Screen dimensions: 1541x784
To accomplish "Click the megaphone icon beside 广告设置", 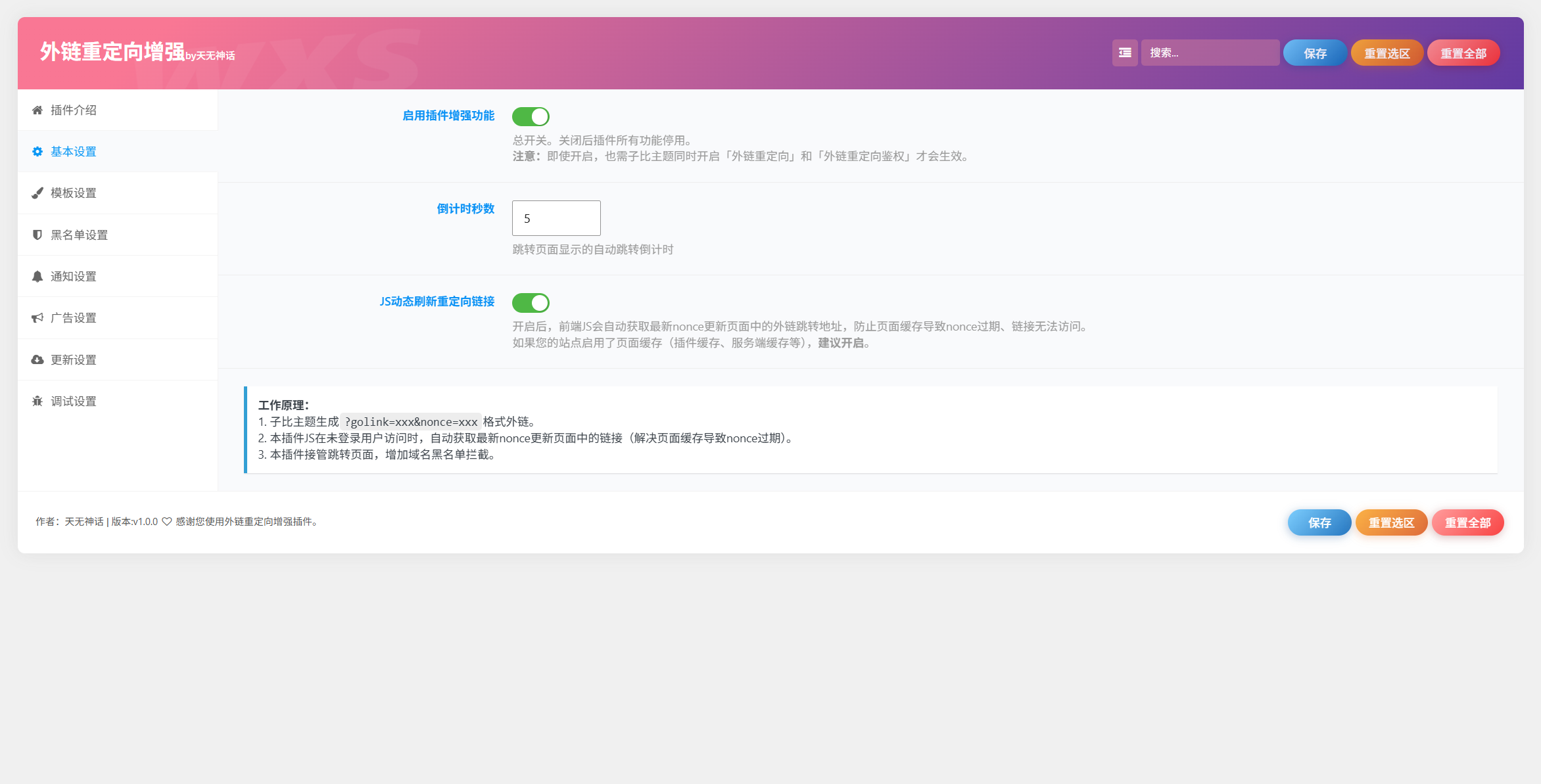I will (37, 318).
